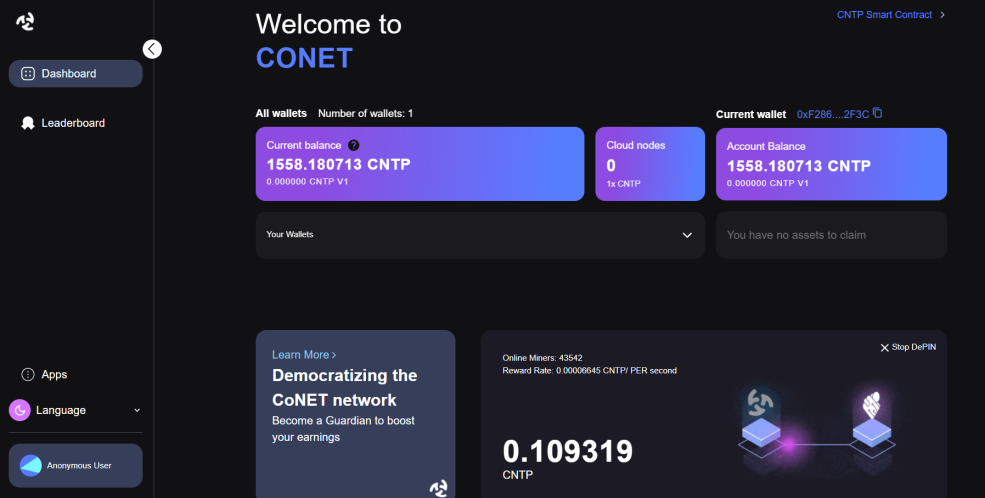Copy the current wallet address
The width and height of the screenshot is (985, 498).
coord(878,113)
